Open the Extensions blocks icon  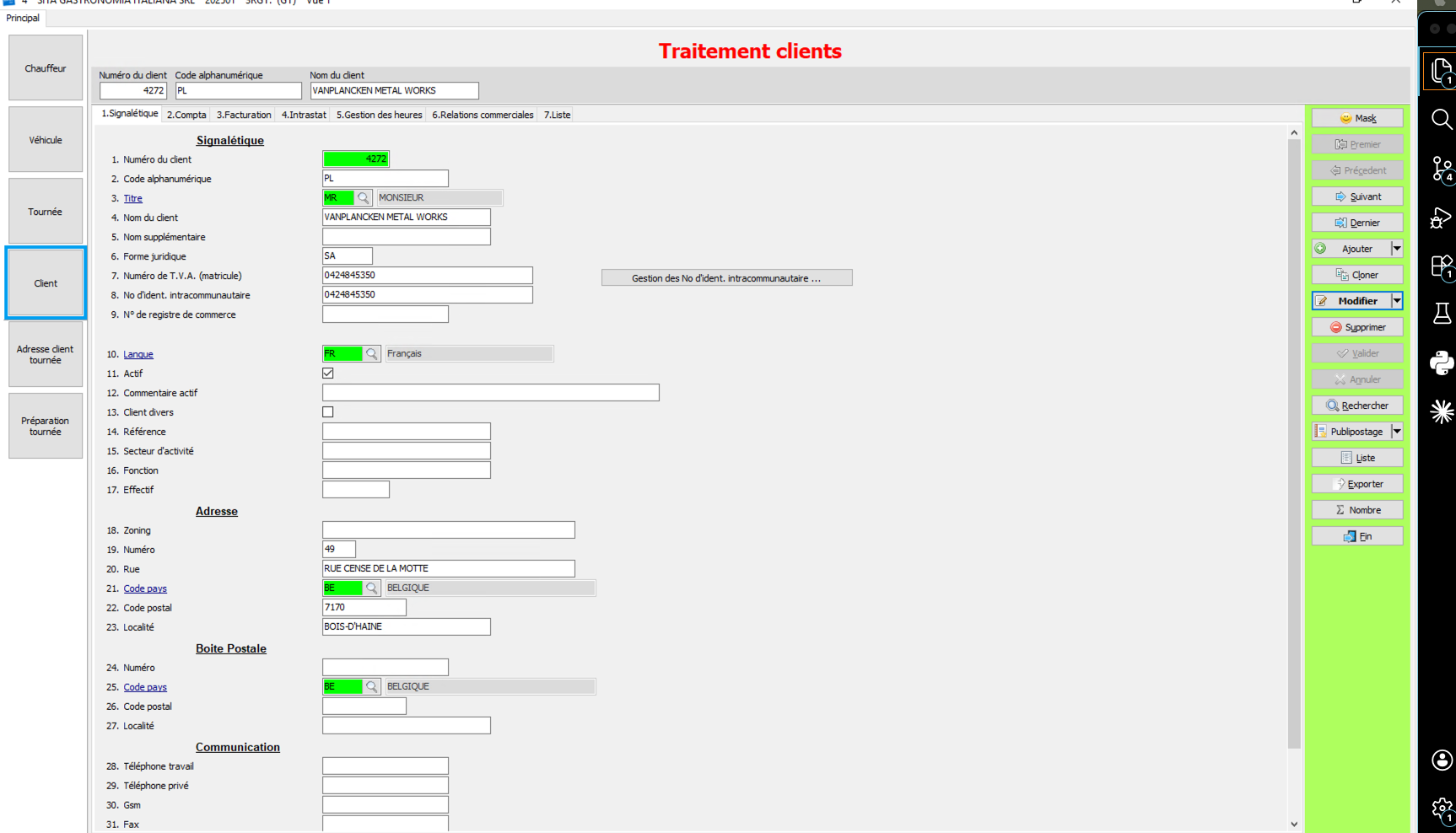coord(1442,267)
